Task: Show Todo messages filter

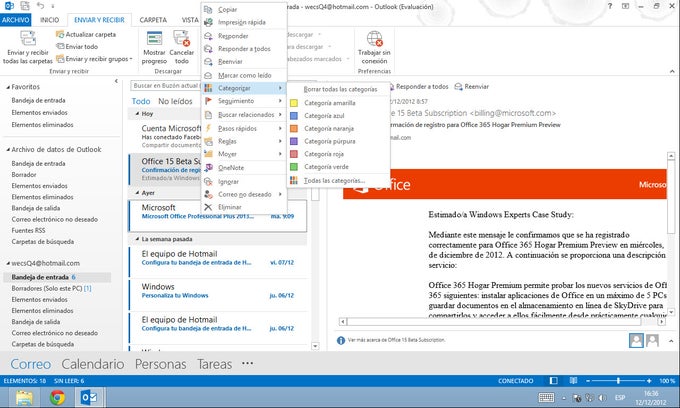Action: pyautogui.click(x=141, y=101)
